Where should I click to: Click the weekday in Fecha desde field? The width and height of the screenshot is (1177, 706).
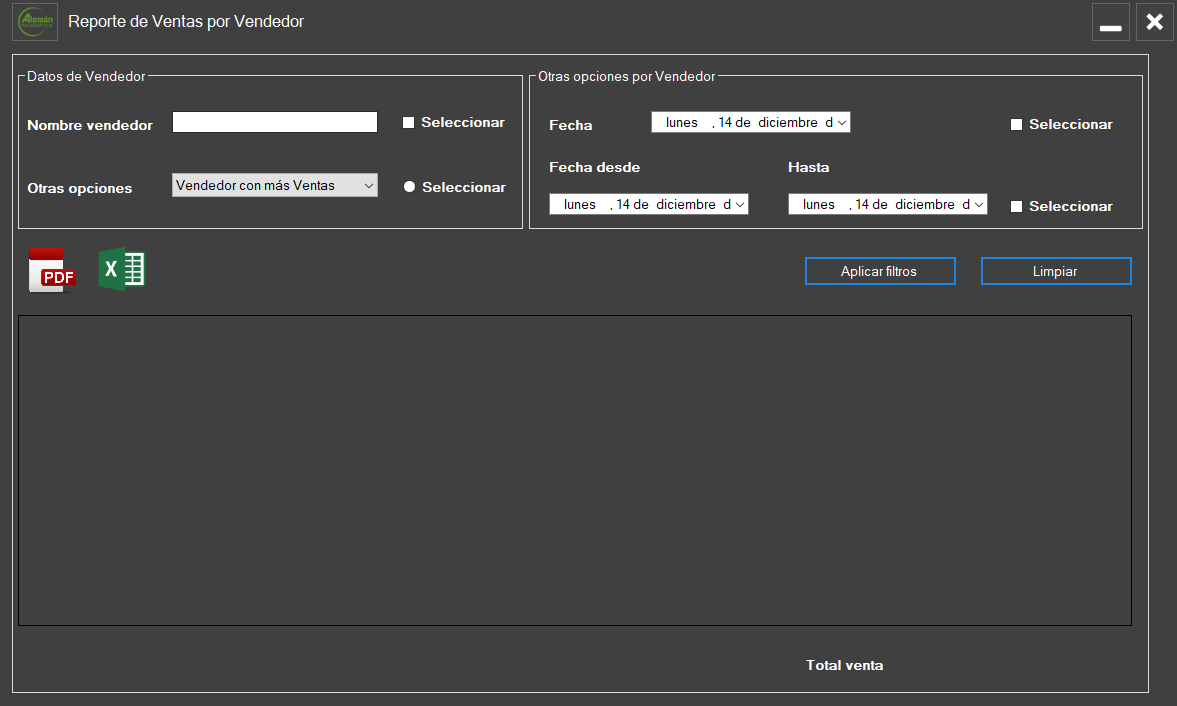point(580,204)
